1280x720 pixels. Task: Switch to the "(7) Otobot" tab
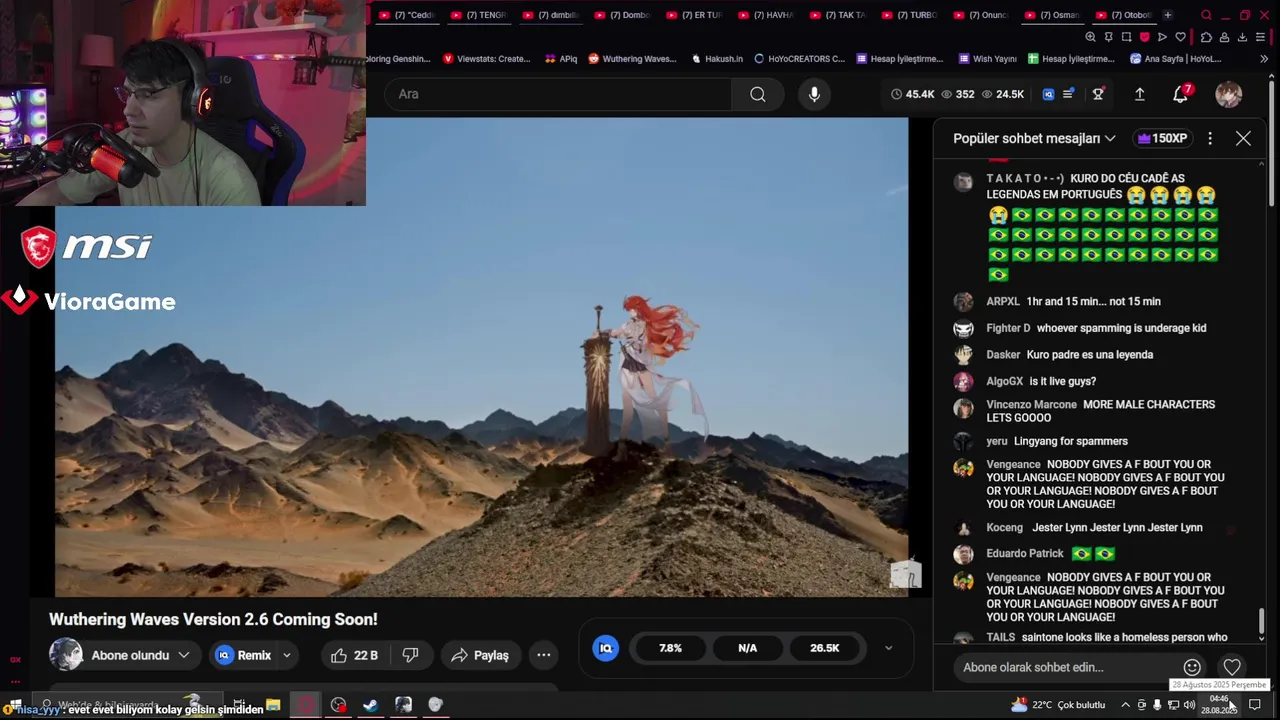(x=1125, y=15)
